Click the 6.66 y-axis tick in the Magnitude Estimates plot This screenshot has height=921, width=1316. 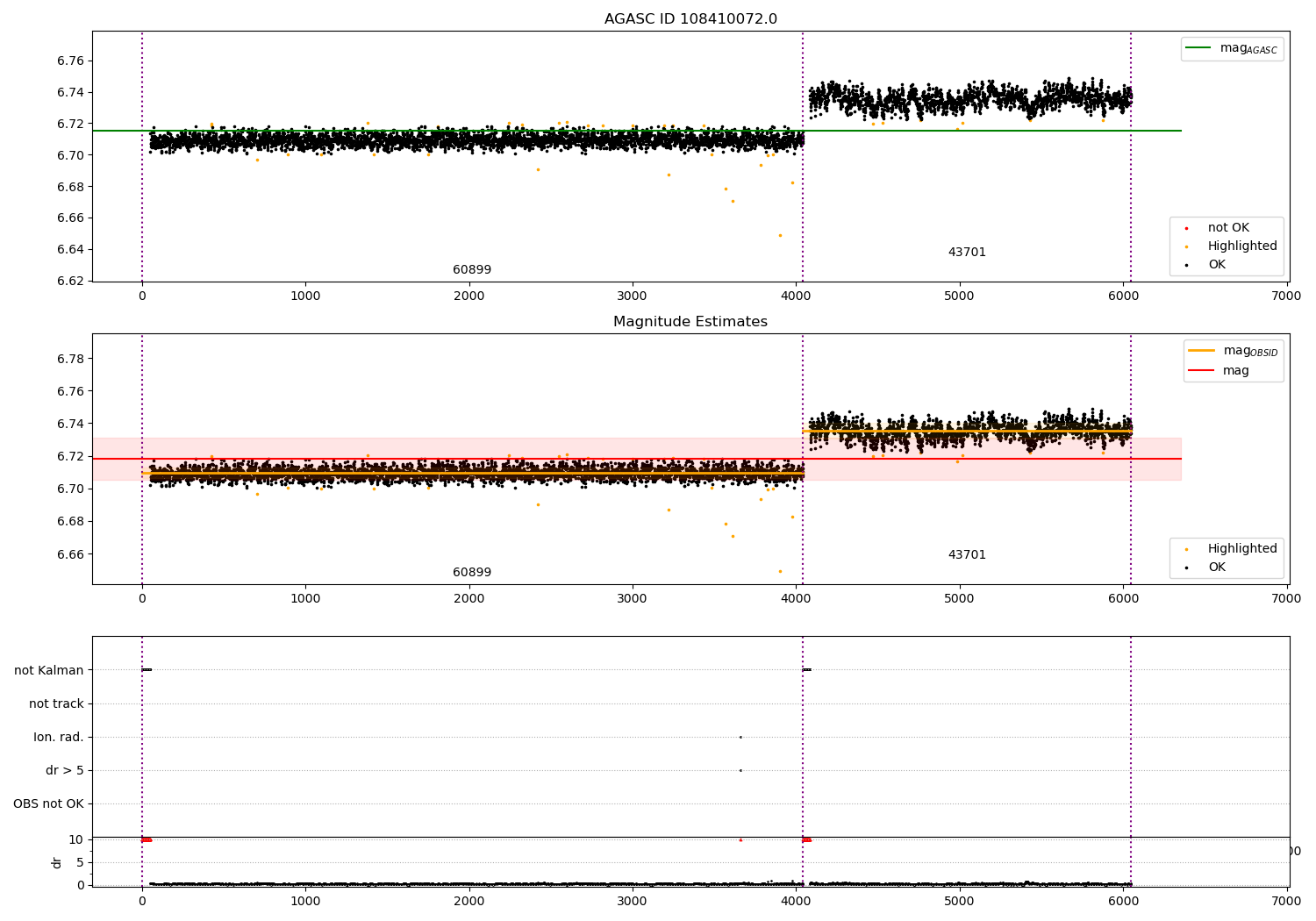[x=71, y=554]
